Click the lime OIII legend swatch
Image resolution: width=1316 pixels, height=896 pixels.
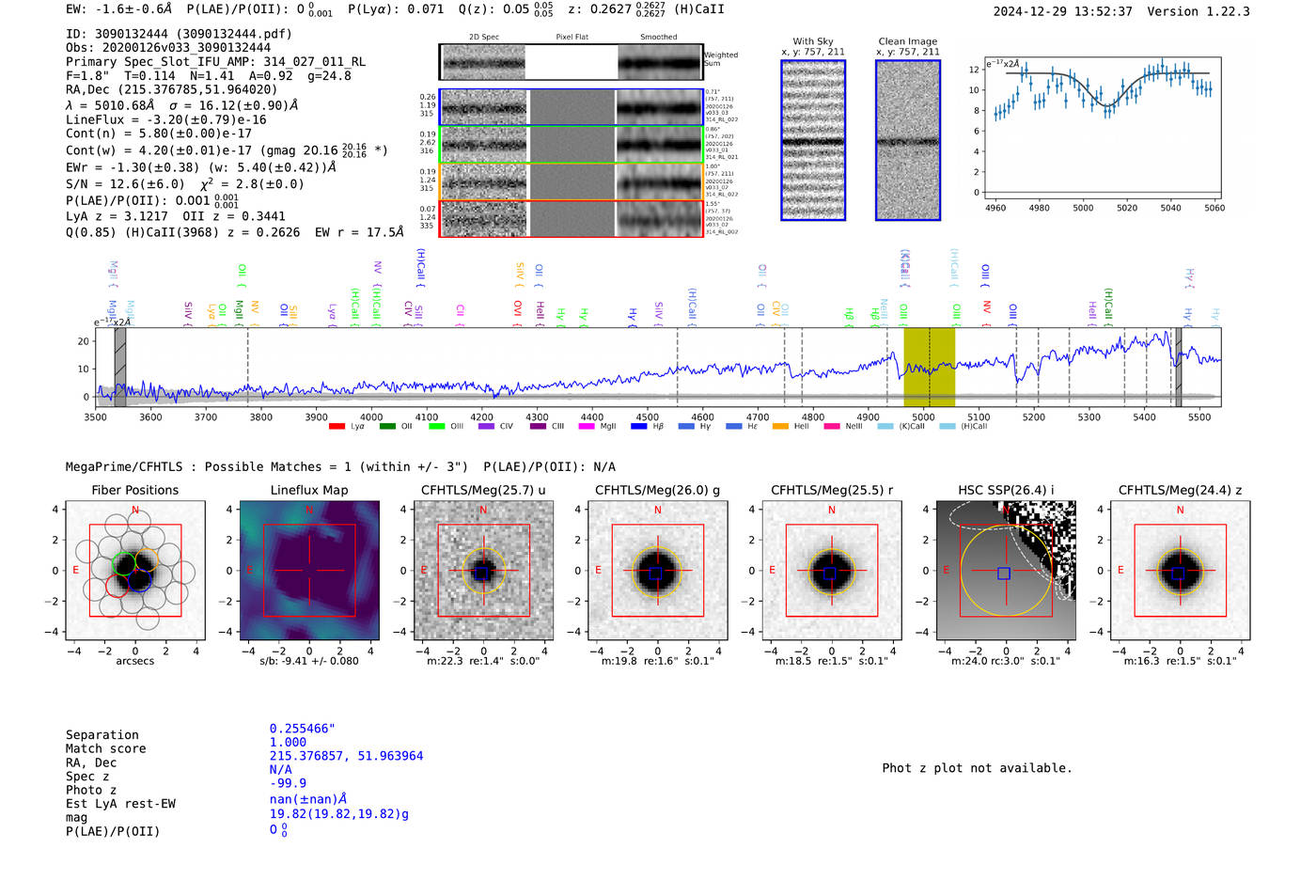(436, 427)
